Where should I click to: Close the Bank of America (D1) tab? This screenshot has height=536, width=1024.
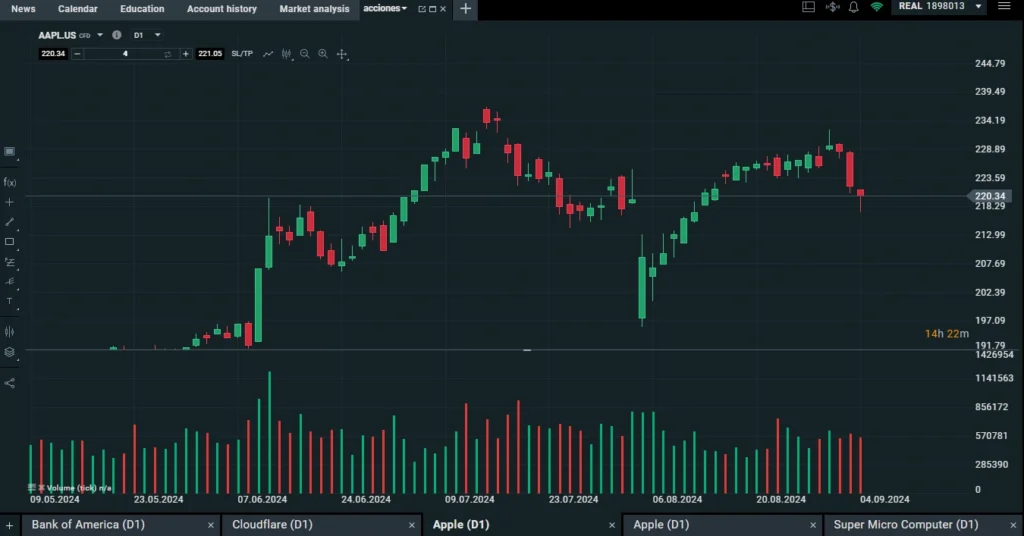coord(210,525)
